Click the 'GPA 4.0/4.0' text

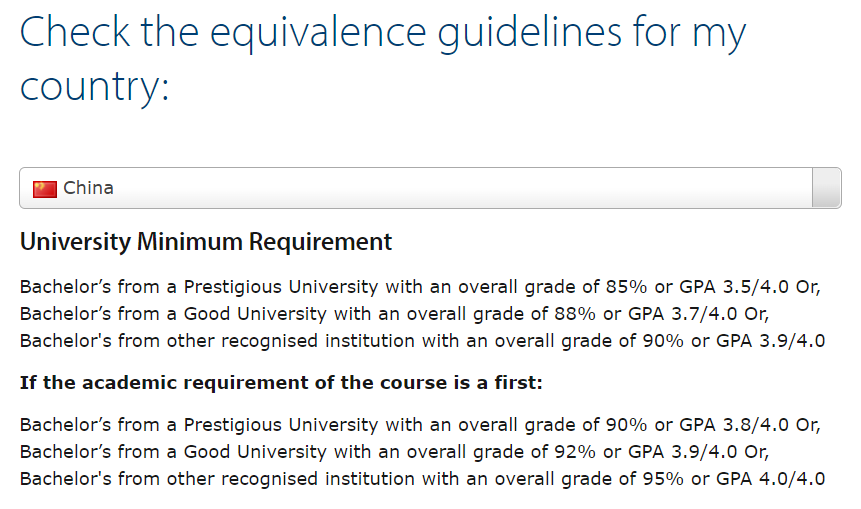coord(771,478)
